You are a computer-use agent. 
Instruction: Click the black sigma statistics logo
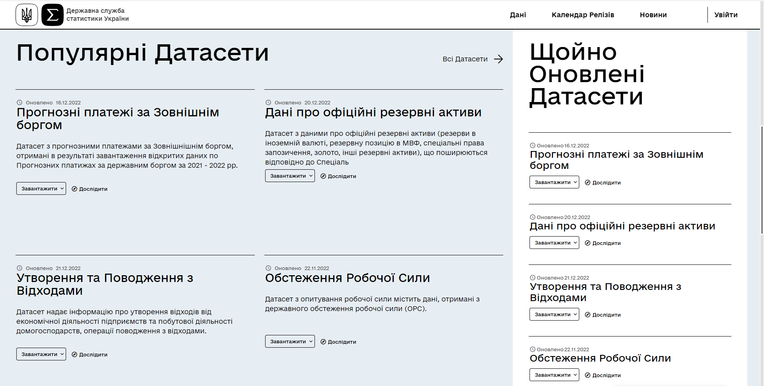[x=53, y=15]
